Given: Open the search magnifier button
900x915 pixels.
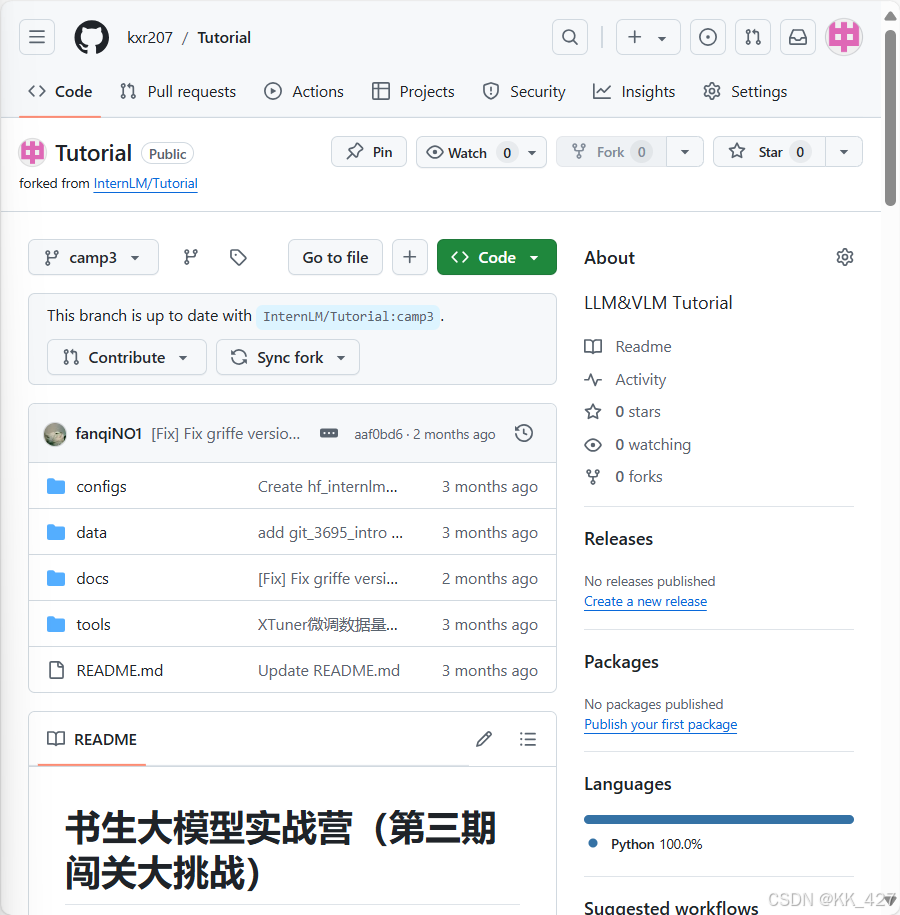Looking at the screenshot, I should (x=570, y=37).
